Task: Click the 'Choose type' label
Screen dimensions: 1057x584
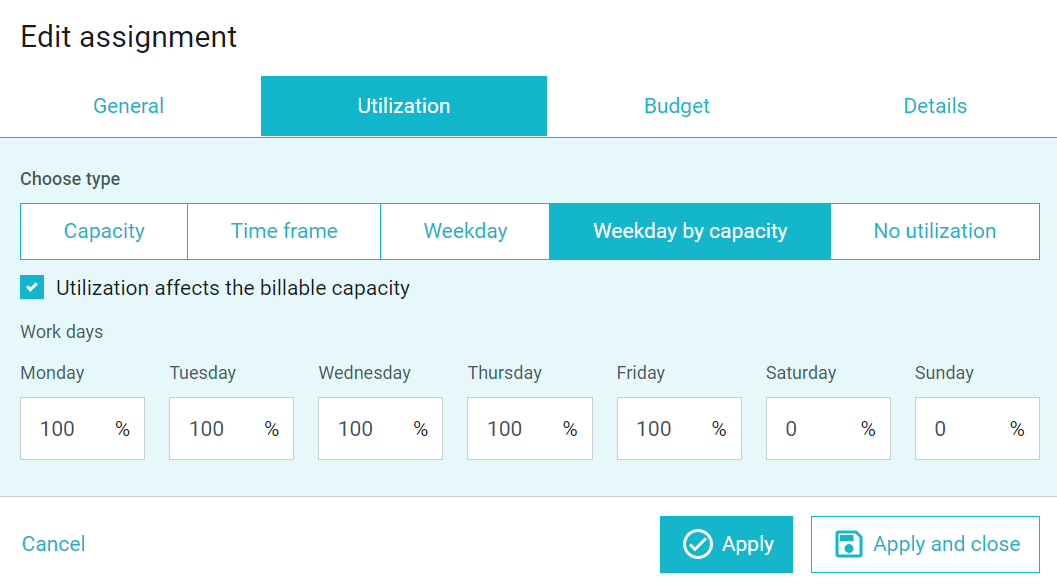Action: [x=70, y=179]
